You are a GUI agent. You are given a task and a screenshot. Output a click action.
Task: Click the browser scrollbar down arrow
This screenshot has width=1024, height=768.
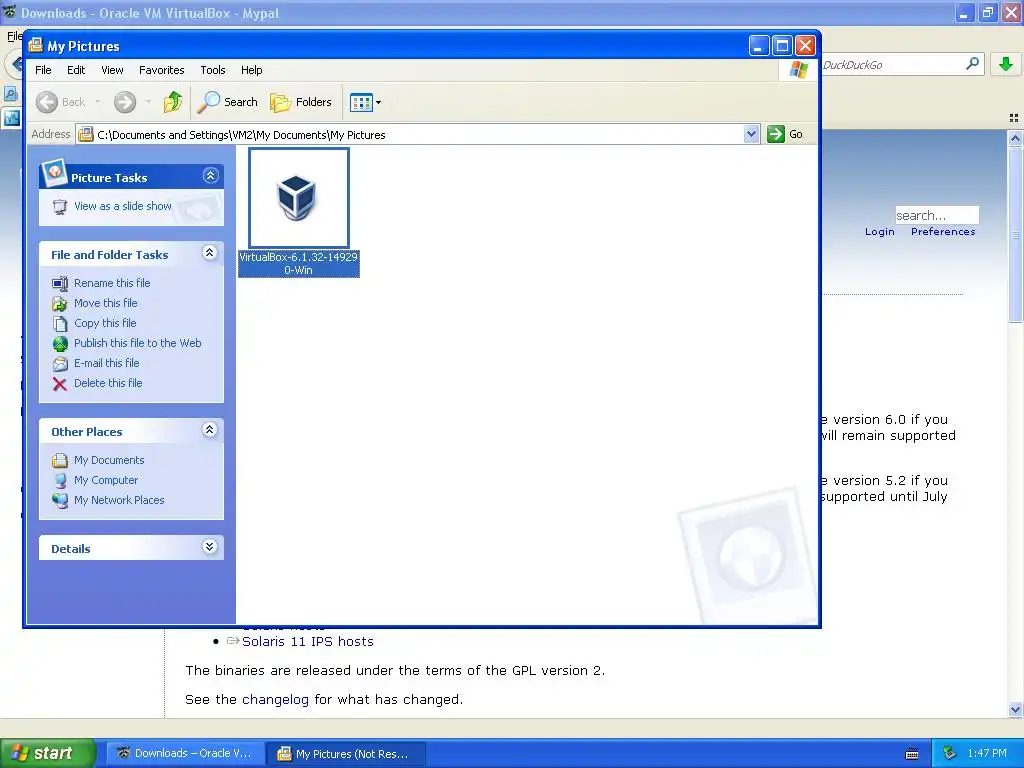[x=1015, y=709]
